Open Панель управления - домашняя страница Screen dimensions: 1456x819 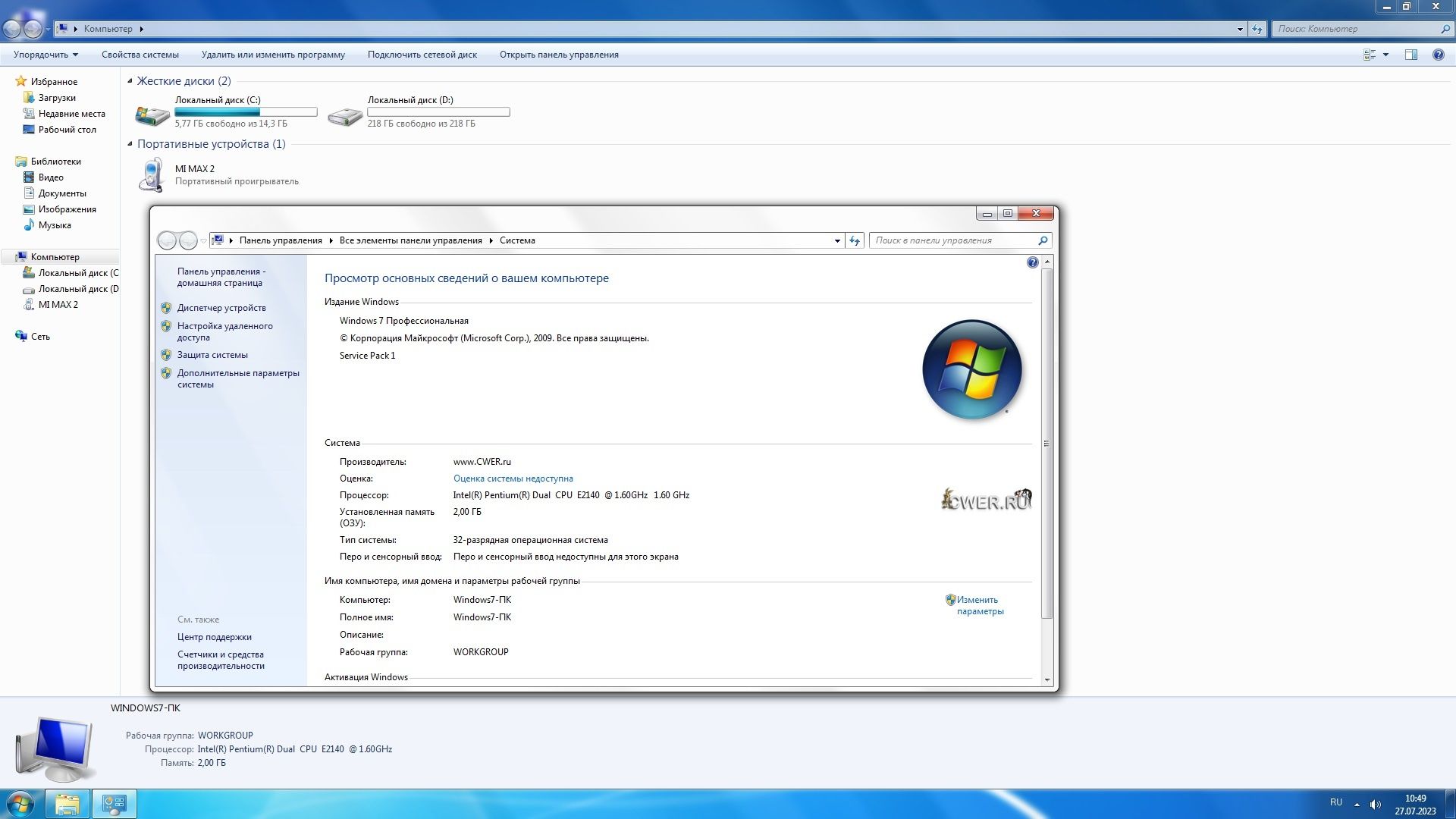click(221, 277)
